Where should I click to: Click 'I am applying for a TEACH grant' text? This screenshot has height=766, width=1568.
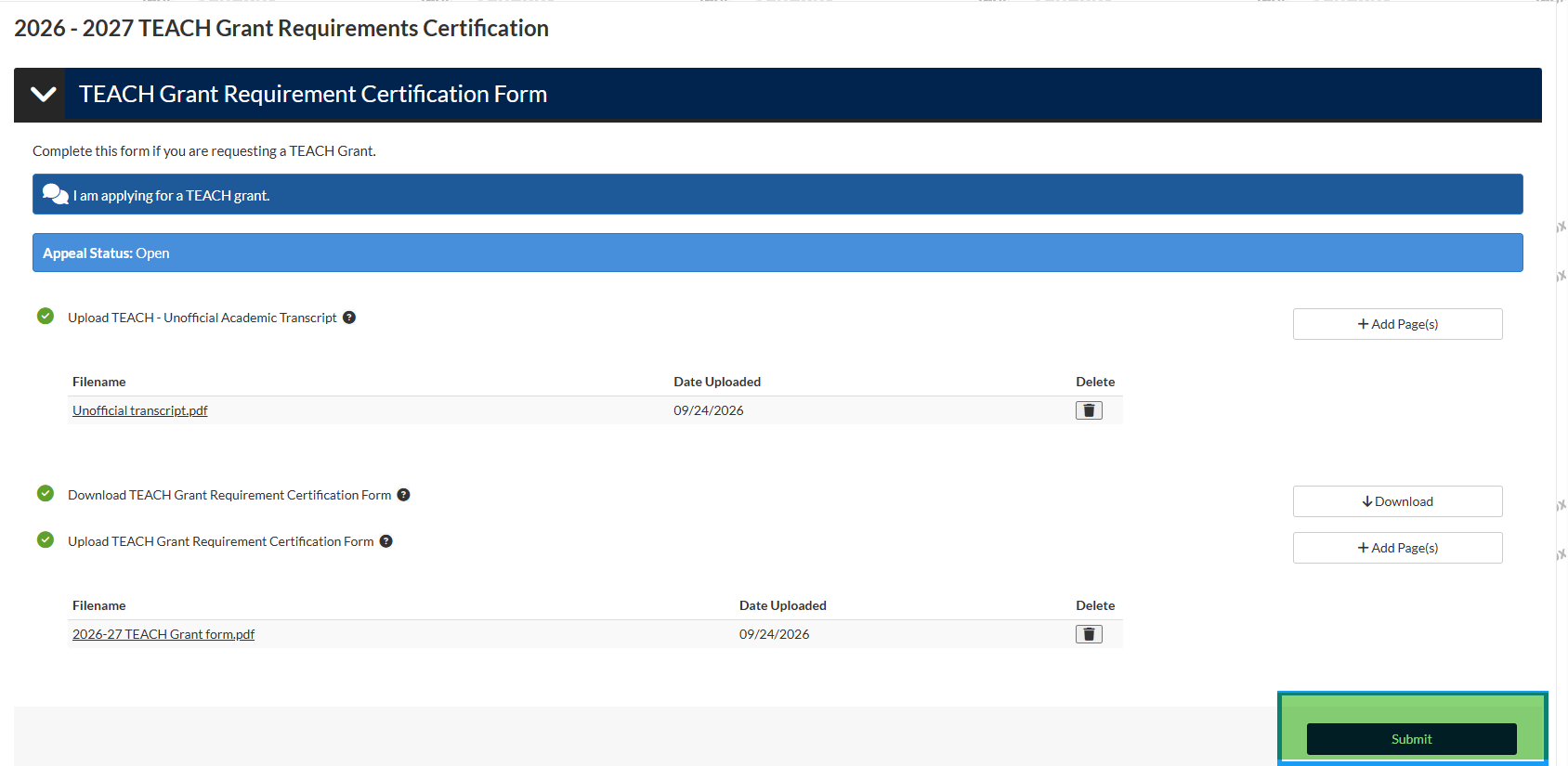coord(171,196)
